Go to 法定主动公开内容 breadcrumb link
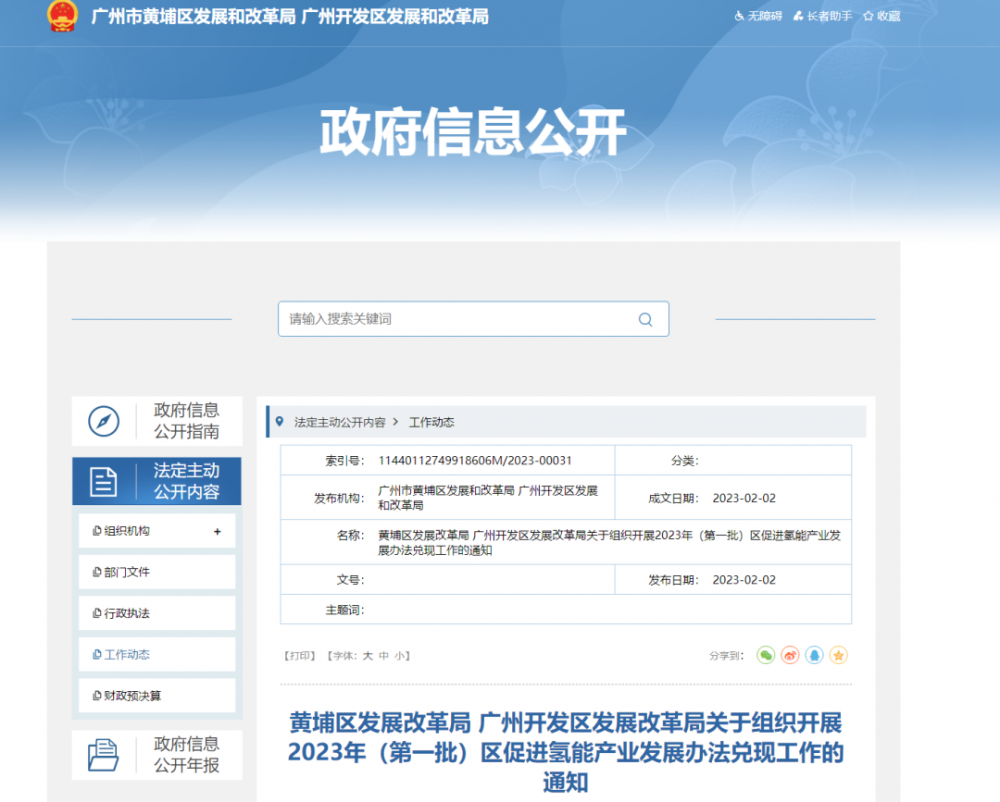The width and height of the screenshot is (1000, 802). 339,423
